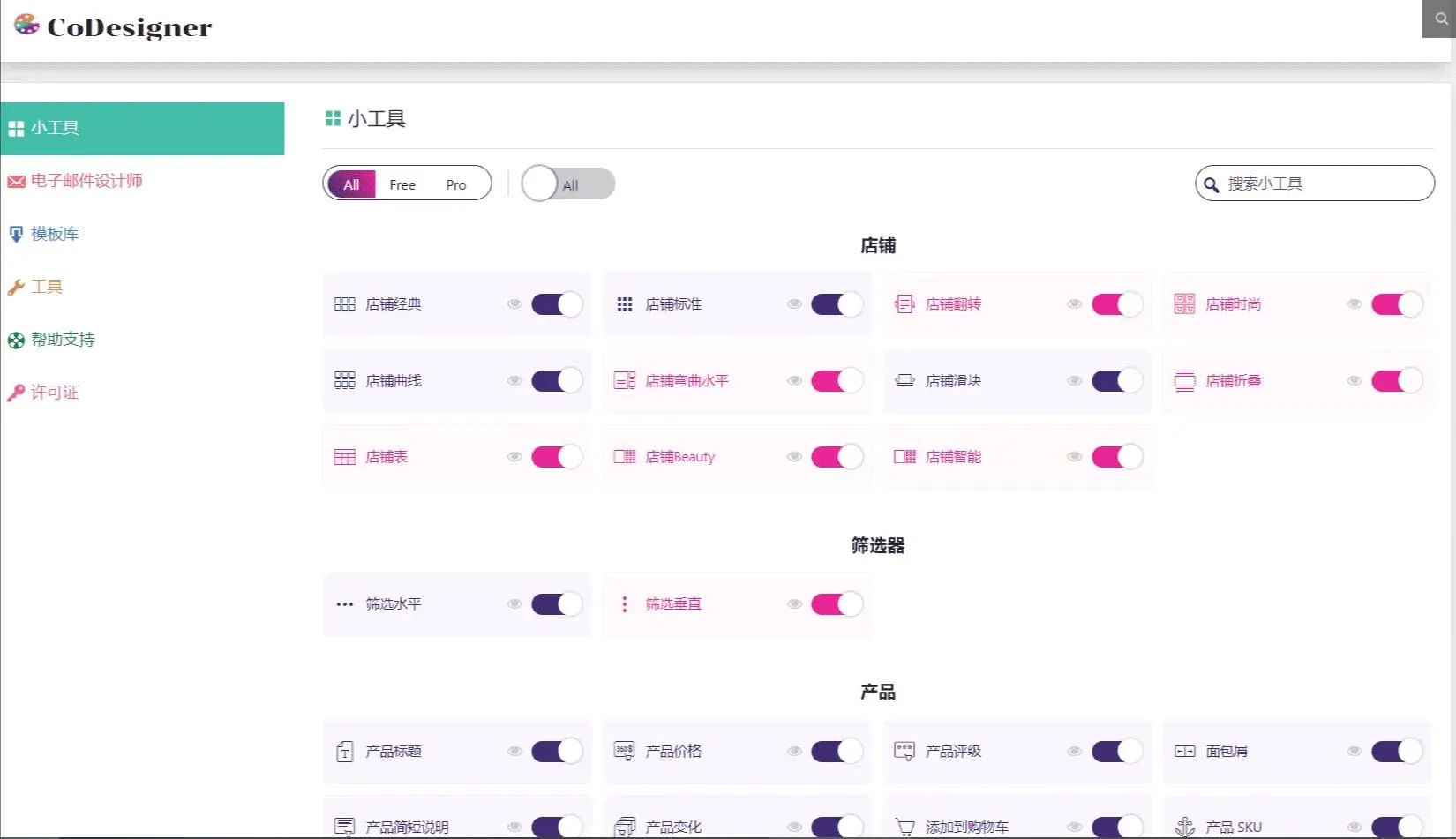Click the eye icon for 产品价格

point(794,752)
